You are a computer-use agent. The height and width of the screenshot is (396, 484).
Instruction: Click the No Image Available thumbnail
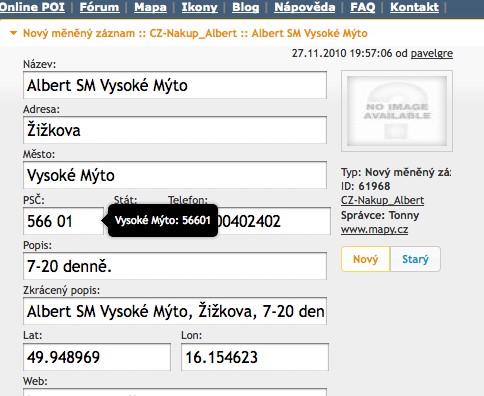click(x=397, y=111)
